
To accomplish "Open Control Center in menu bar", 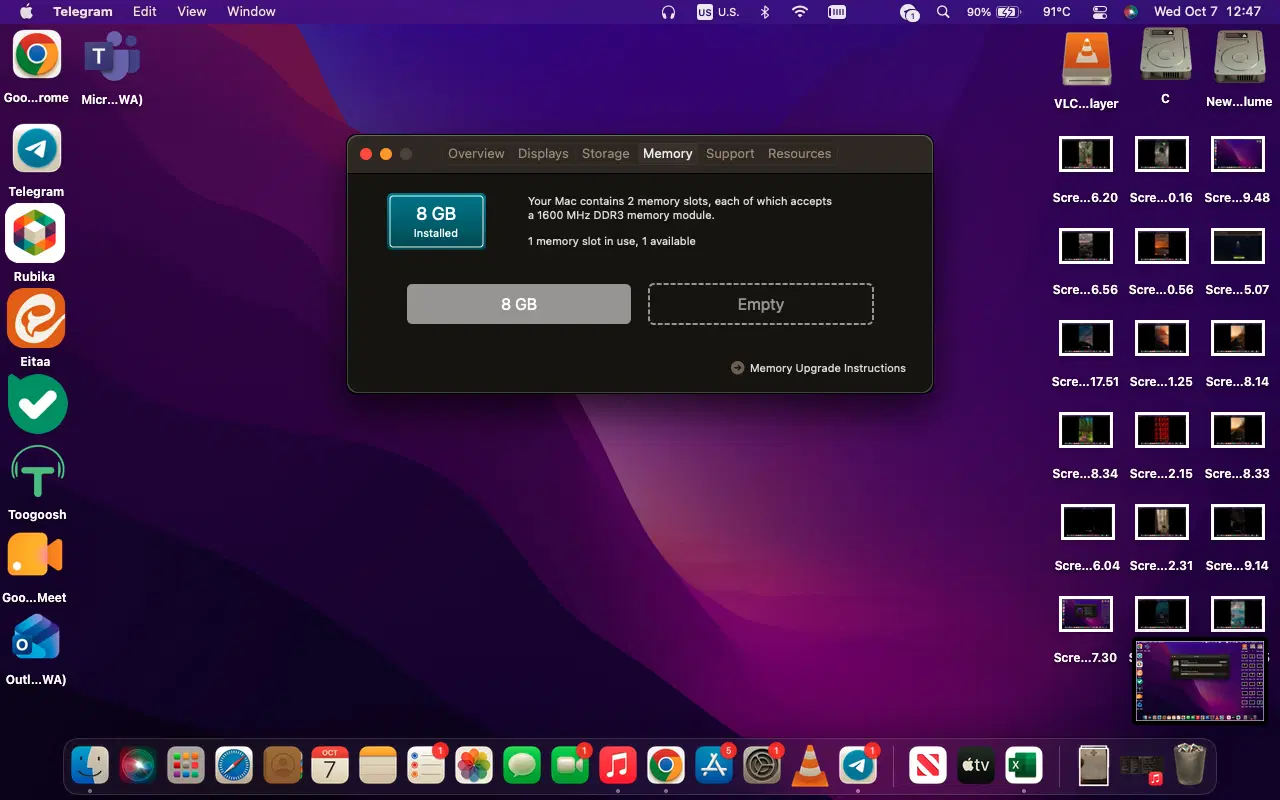I will [1100, 12].
